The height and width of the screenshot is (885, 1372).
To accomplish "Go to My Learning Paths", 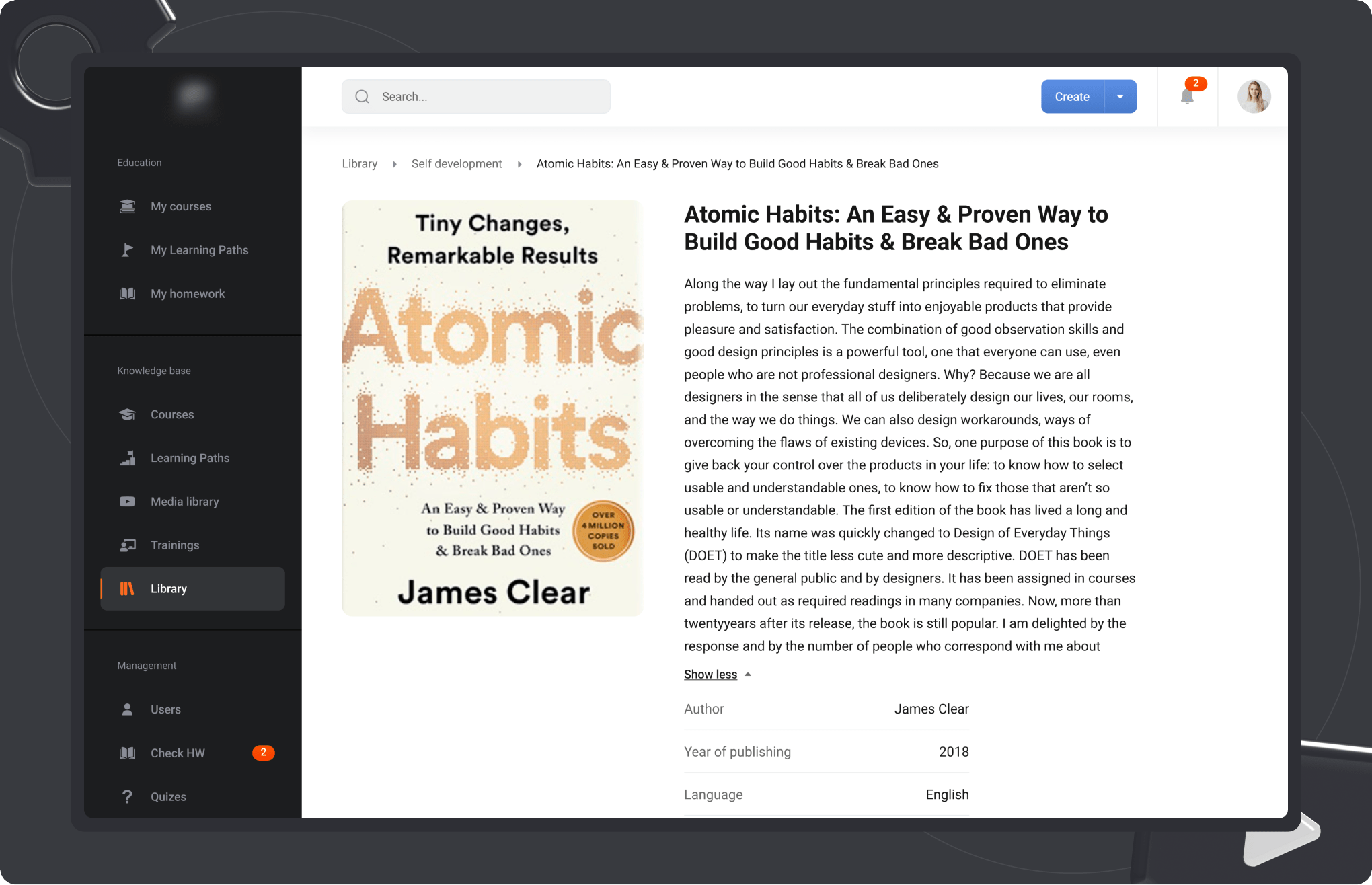I will point(192,250).
